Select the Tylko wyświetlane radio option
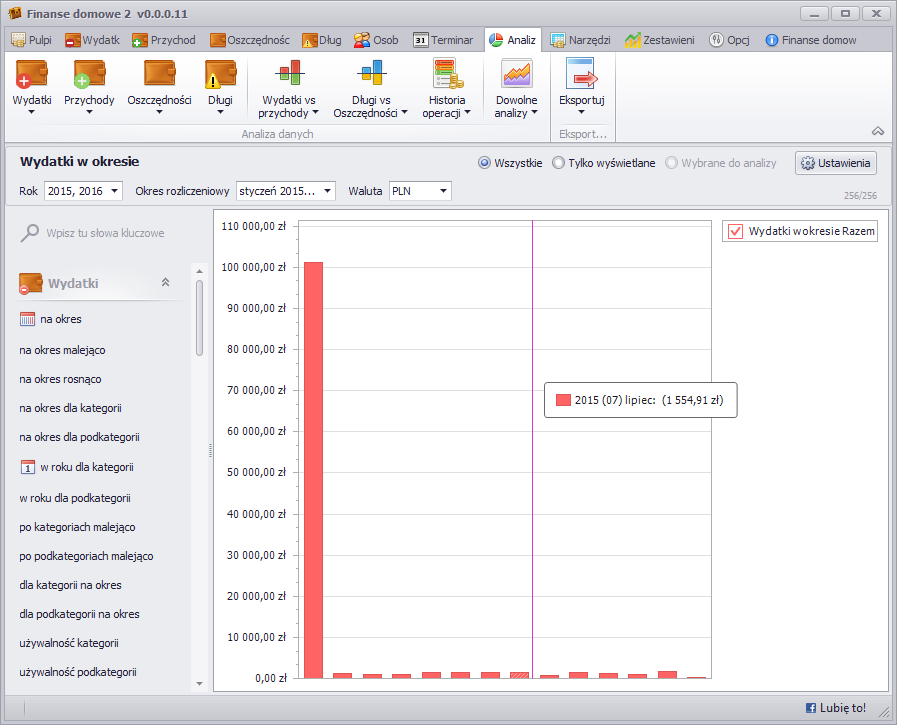Viewport: 897px width, 725px height. (x=558, y=163)
